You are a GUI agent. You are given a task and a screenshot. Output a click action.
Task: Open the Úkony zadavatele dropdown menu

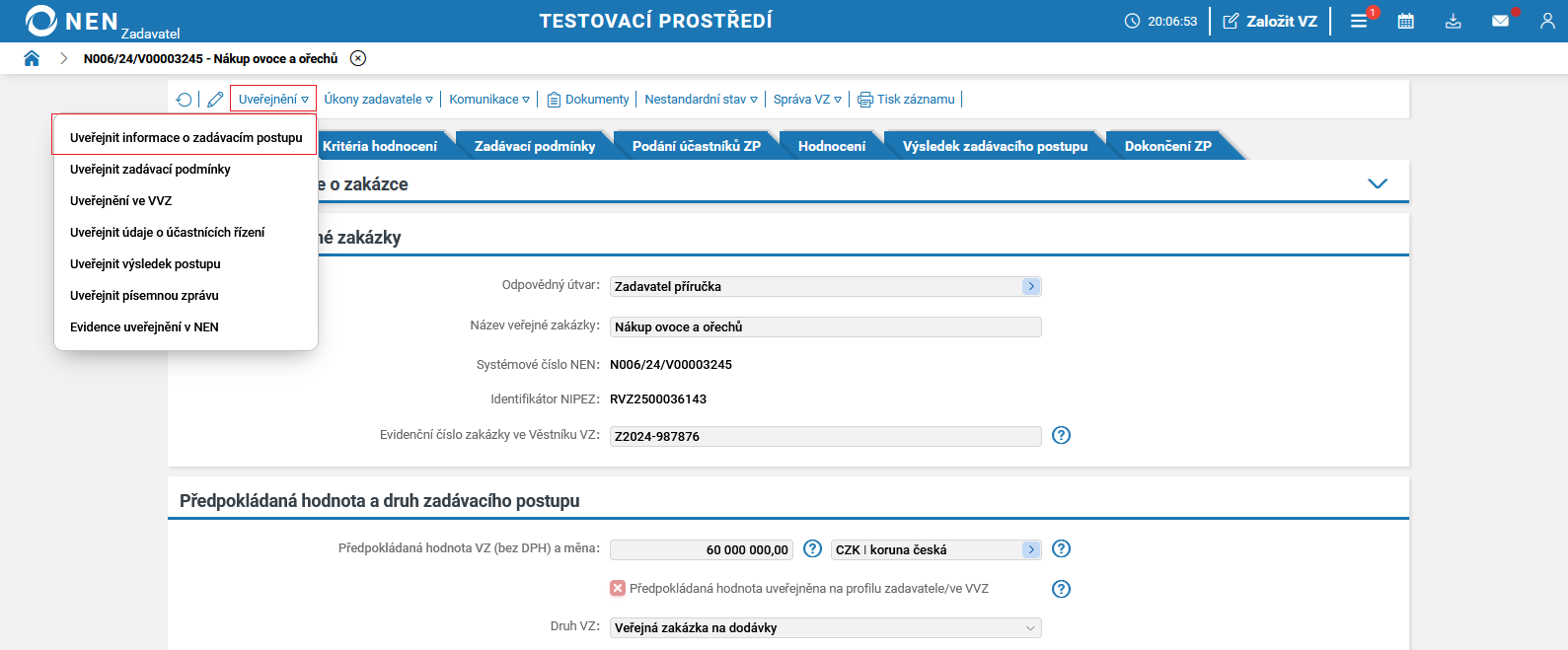(378, 100)
